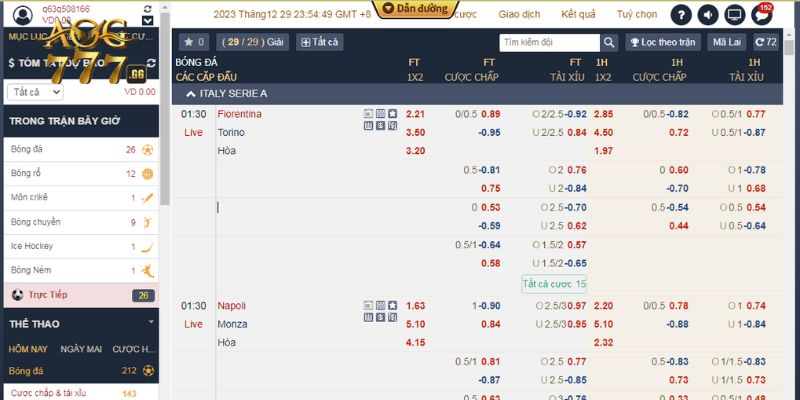Click the magnifier search icon
This screenshot has height=400, width=800.
[609, 43]
